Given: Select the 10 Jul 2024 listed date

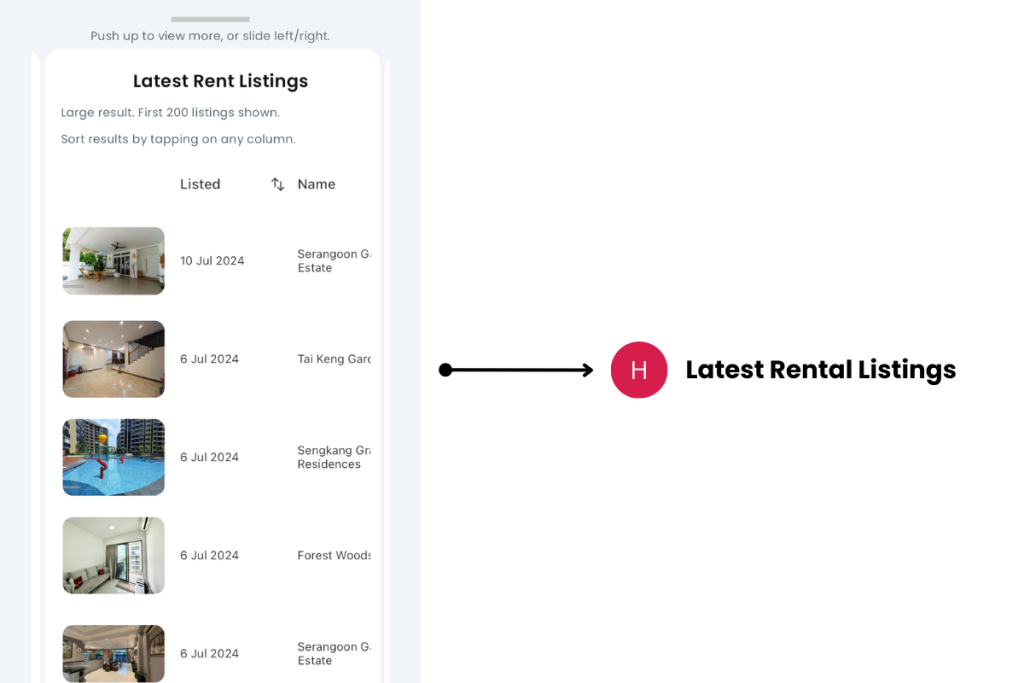Looking at the screenshot, I should point(212,261).
